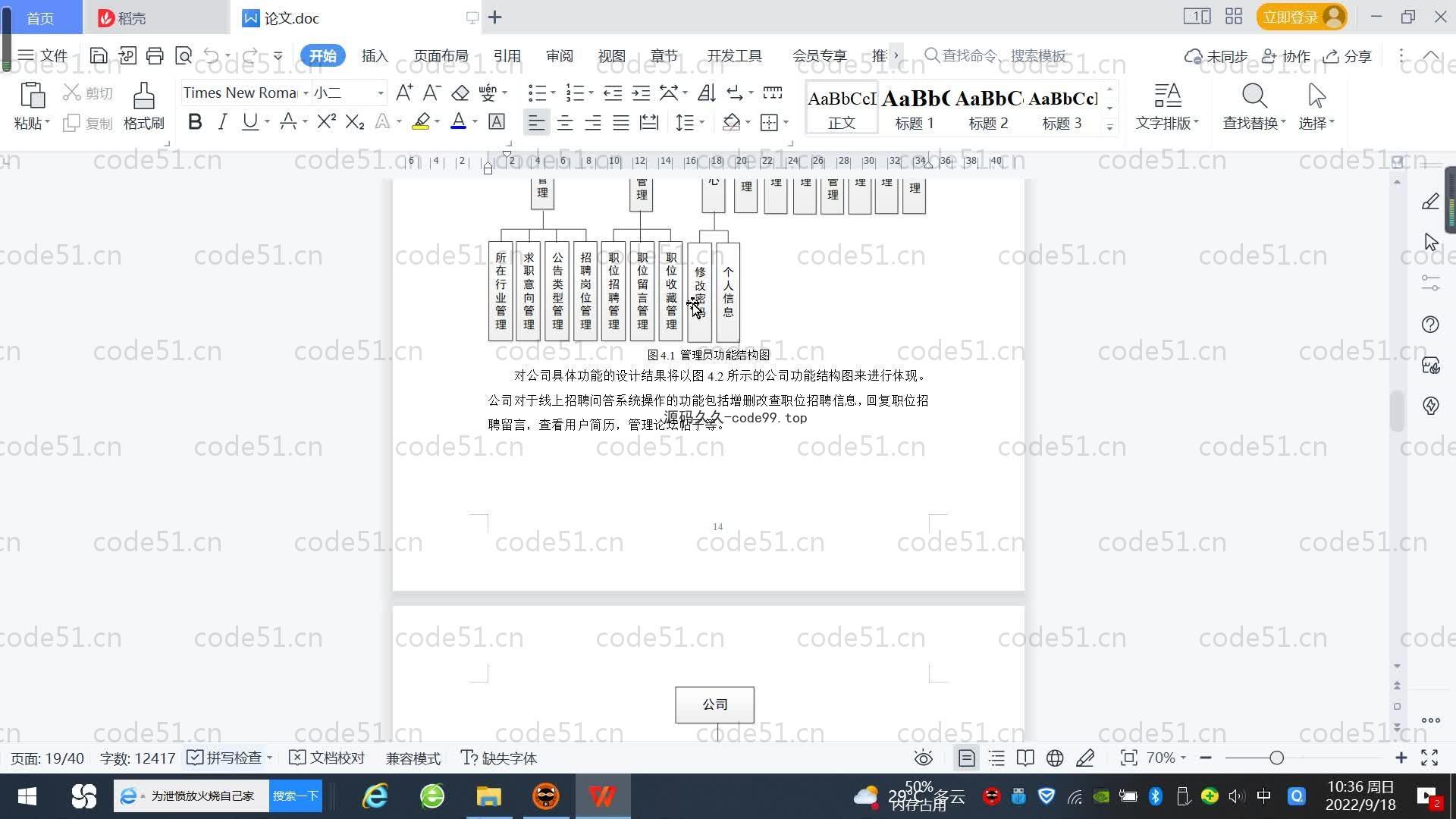
Task: Switch to page layout view
Action: coord(967,758)
